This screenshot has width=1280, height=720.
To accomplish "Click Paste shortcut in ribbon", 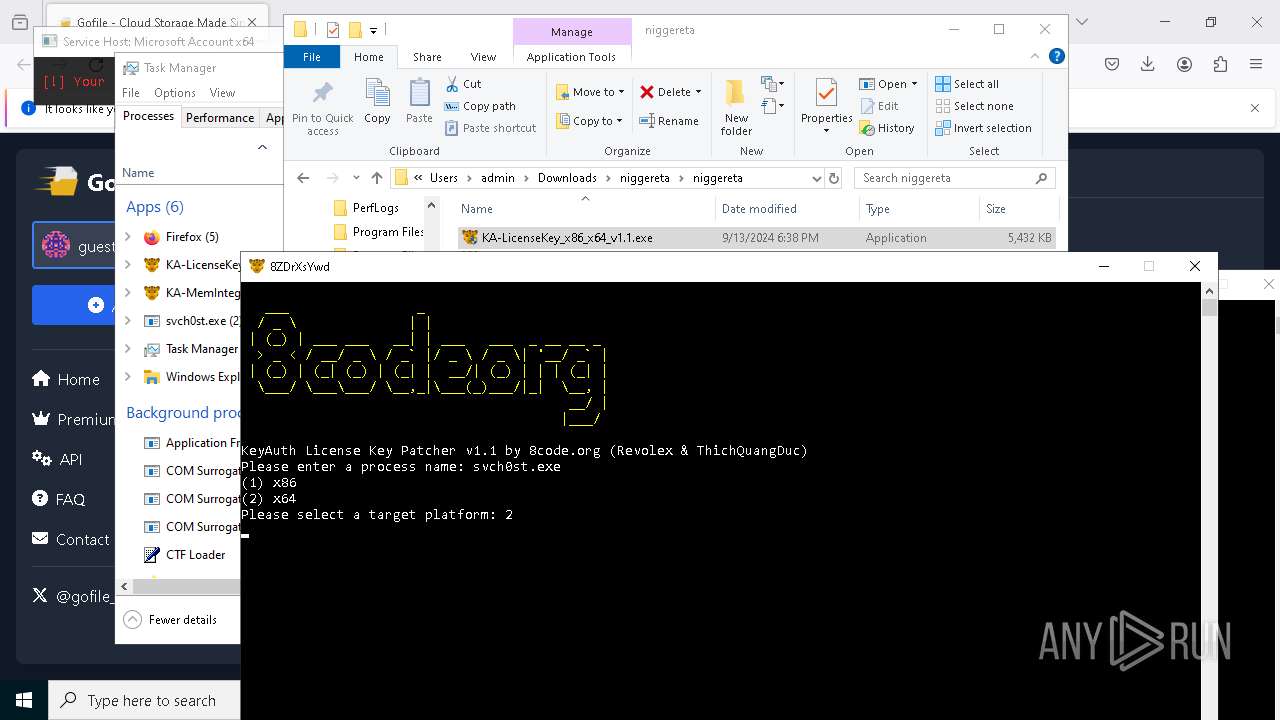I will point(490,128).
